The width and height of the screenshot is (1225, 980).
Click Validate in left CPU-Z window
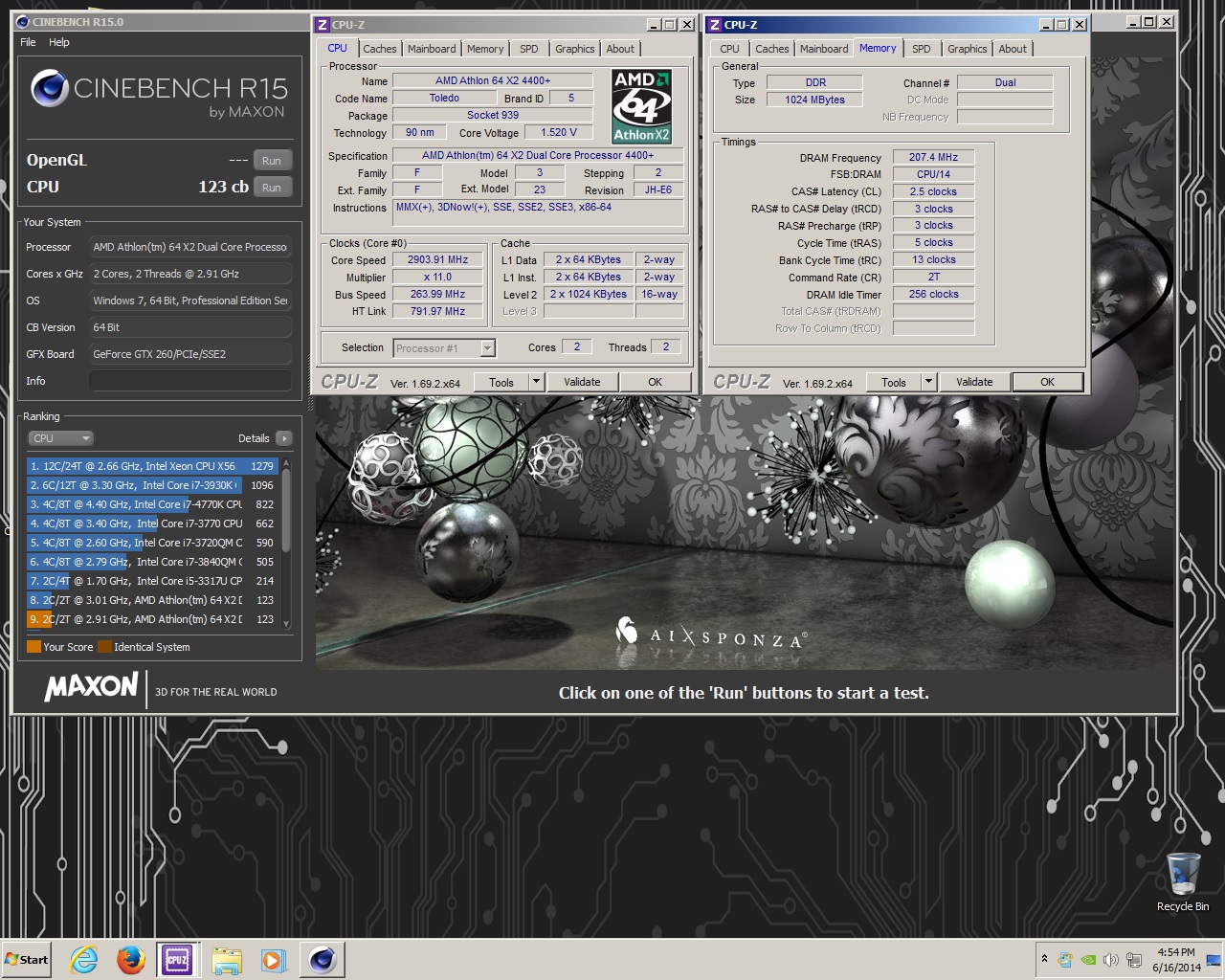[582, 382]
